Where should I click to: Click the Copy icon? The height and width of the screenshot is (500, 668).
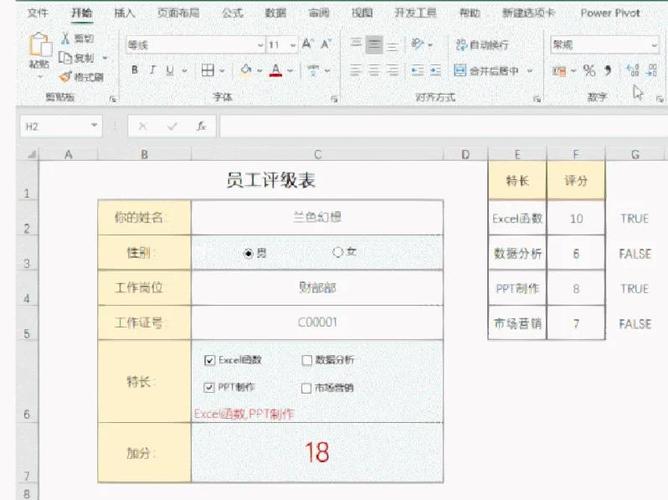click(x=65, y=57)
